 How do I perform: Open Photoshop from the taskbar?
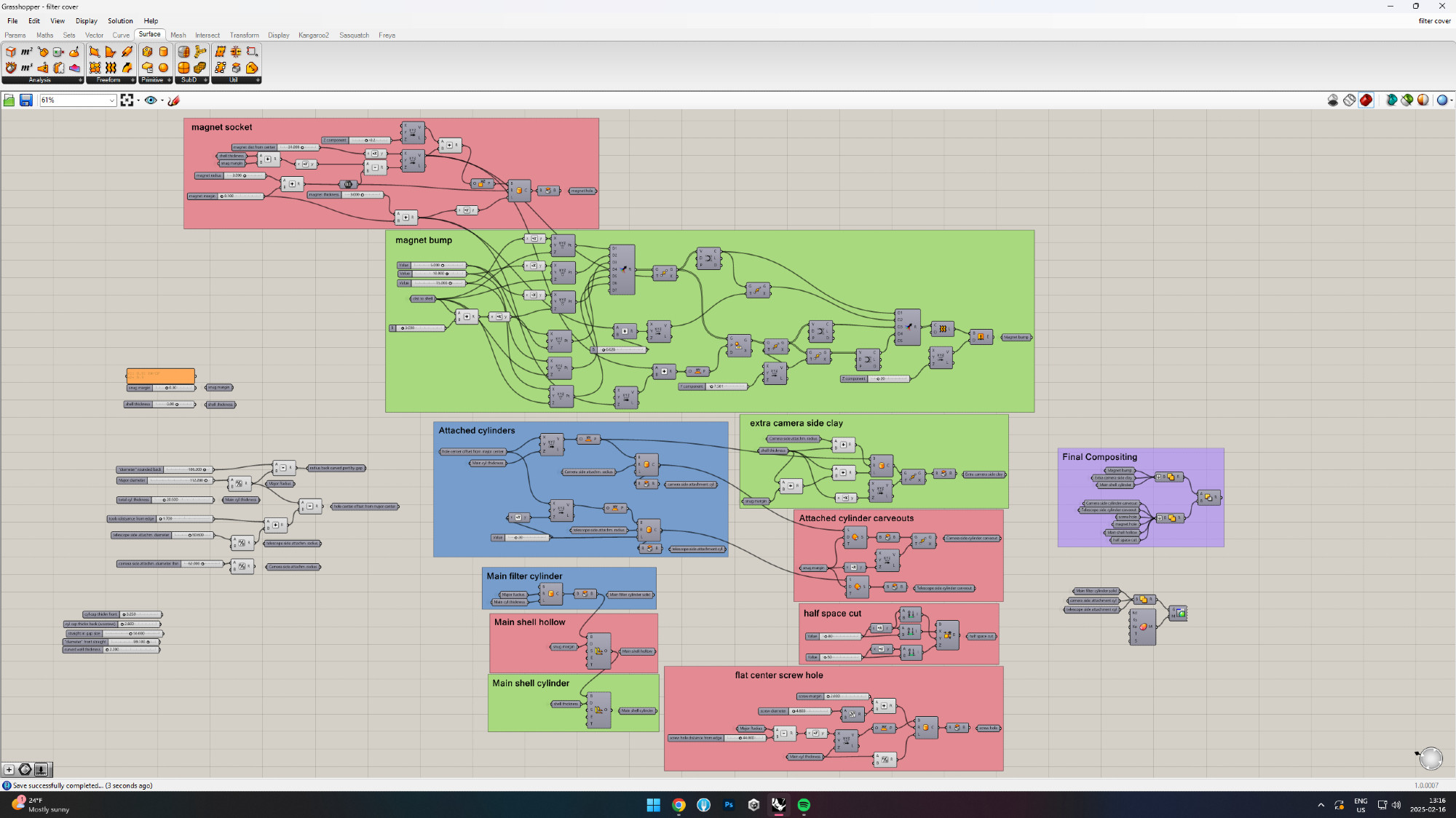tap(729, 805)
